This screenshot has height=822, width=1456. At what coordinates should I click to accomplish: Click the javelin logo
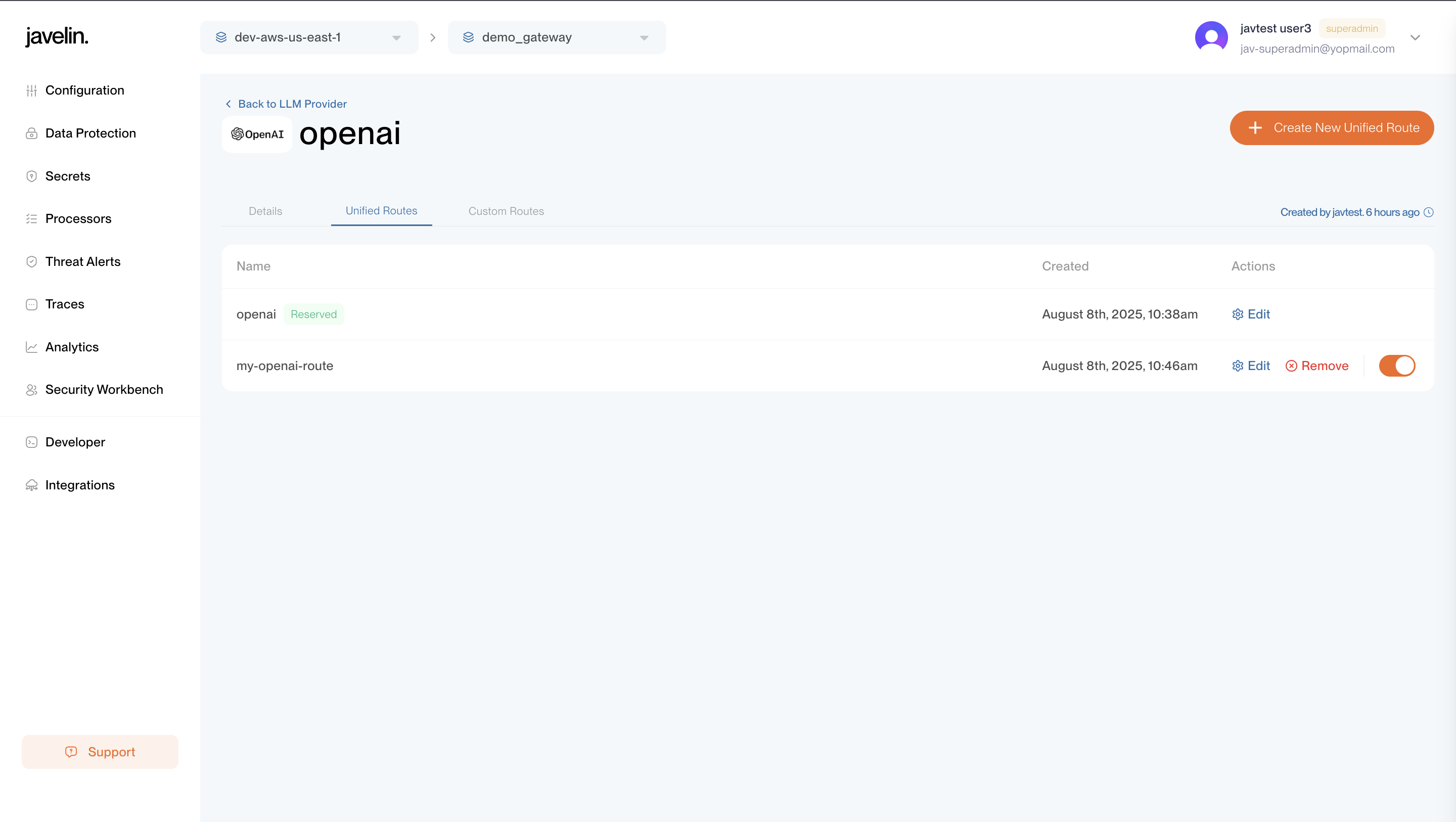point(57,37)
